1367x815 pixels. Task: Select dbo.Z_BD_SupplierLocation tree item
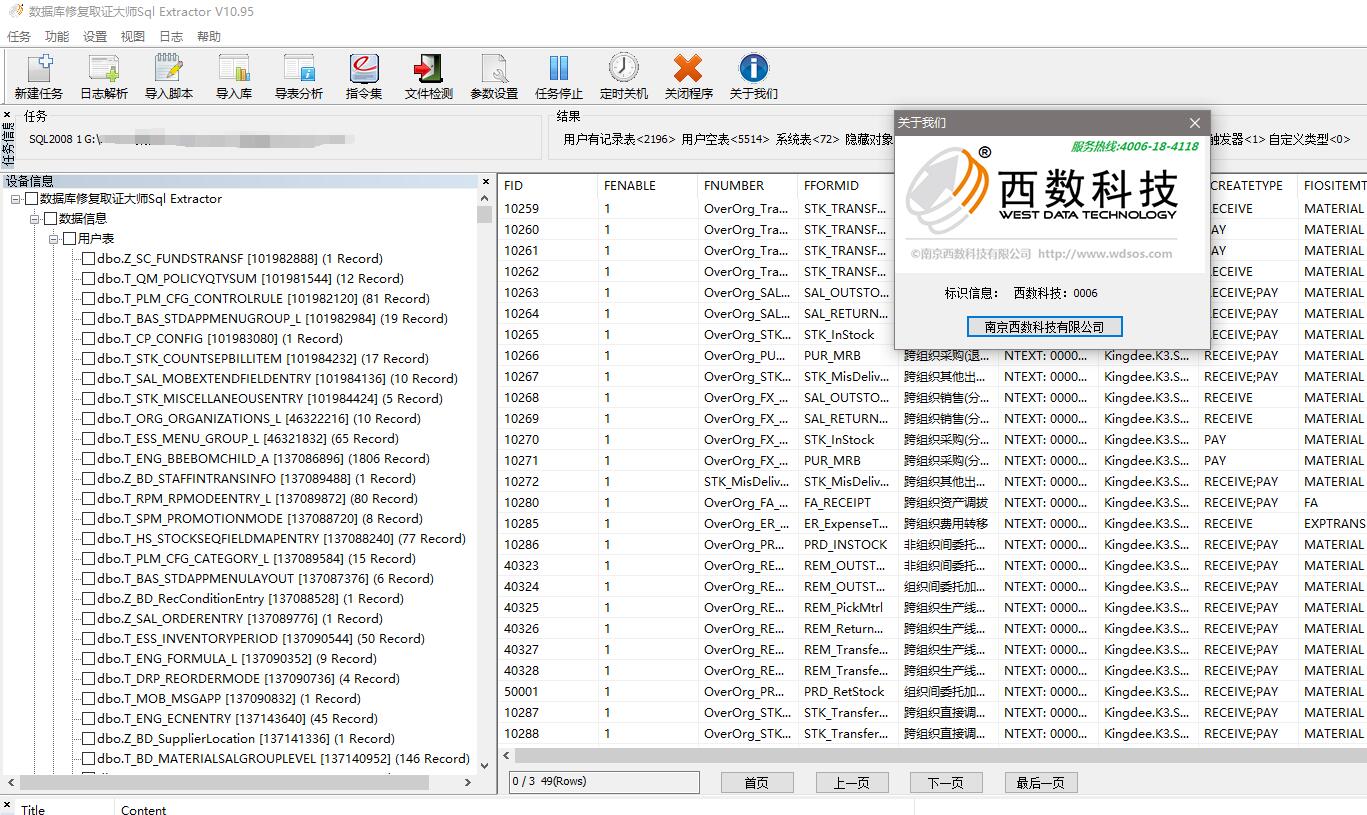point(246,739)
